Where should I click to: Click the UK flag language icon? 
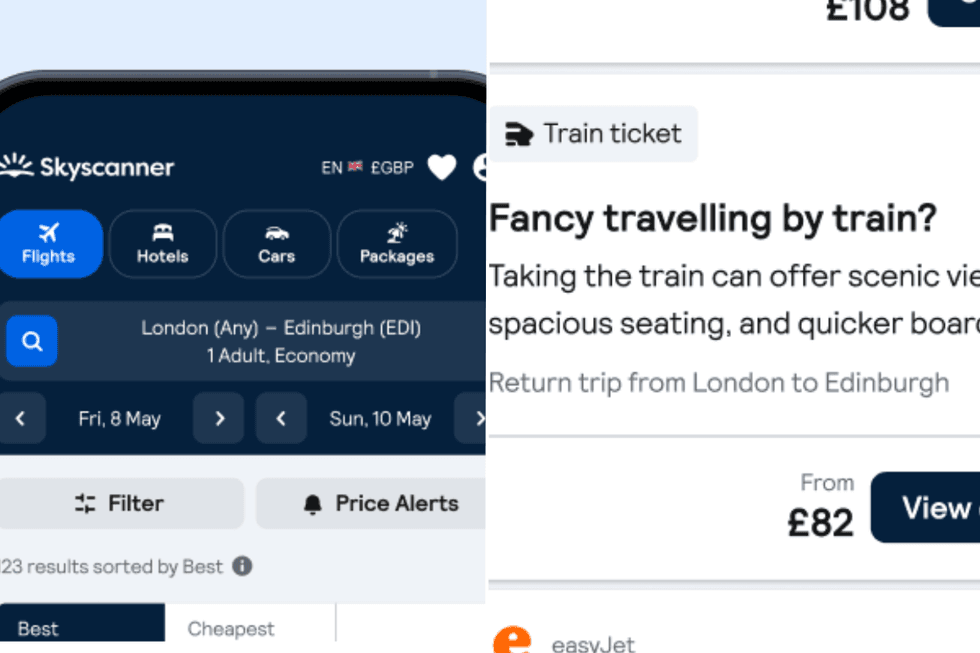[x=355, y=167]
